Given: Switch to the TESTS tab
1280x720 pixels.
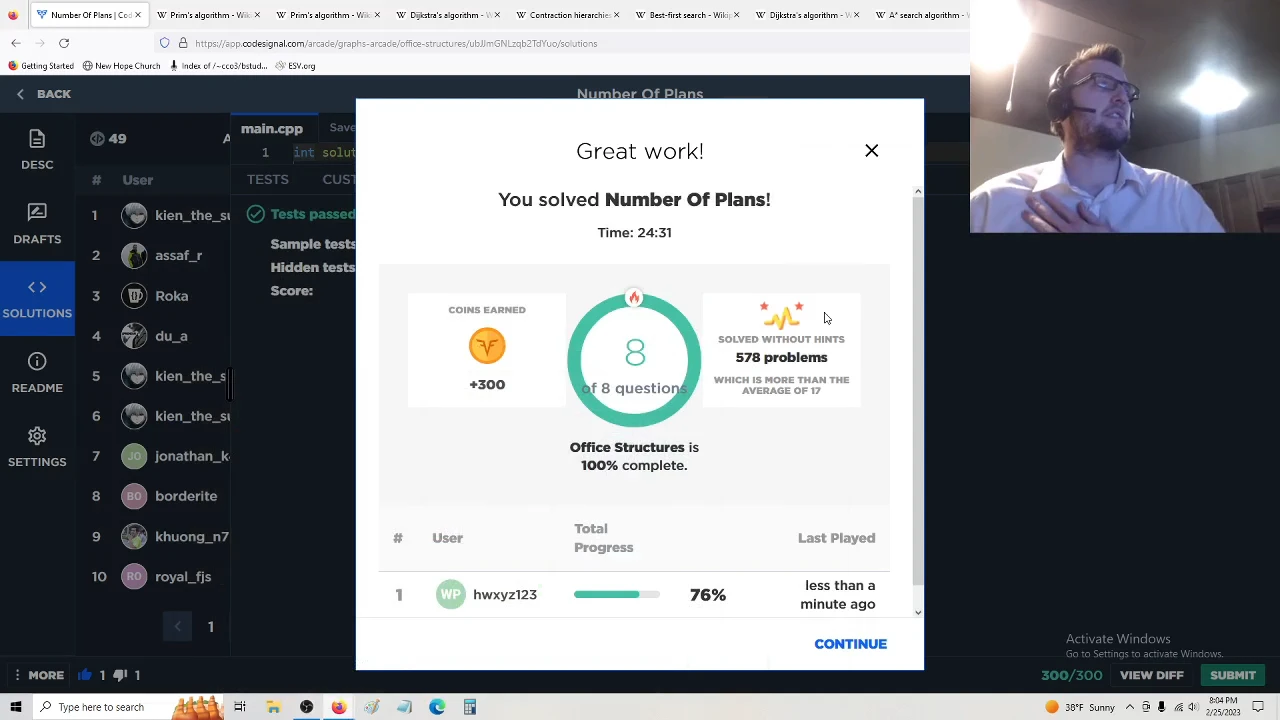Looking at the screenshot, I should (267, 179).
